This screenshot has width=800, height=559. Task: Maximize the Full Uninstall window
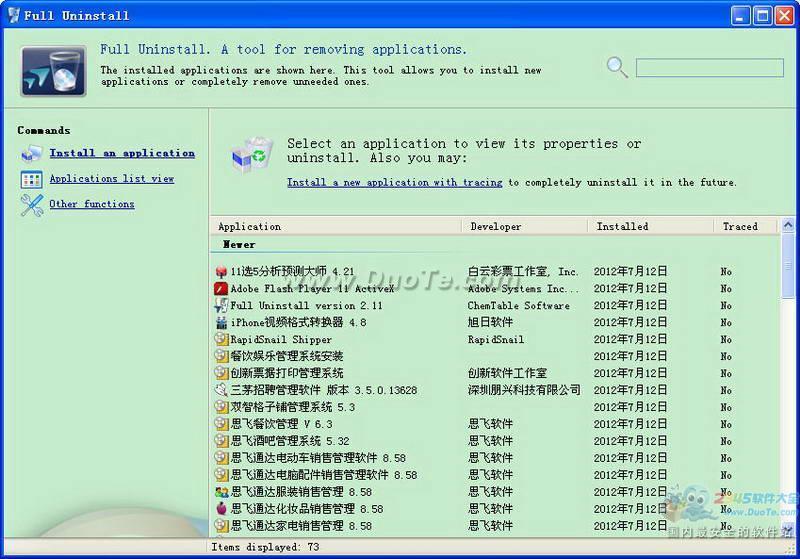tap(763, 15)
